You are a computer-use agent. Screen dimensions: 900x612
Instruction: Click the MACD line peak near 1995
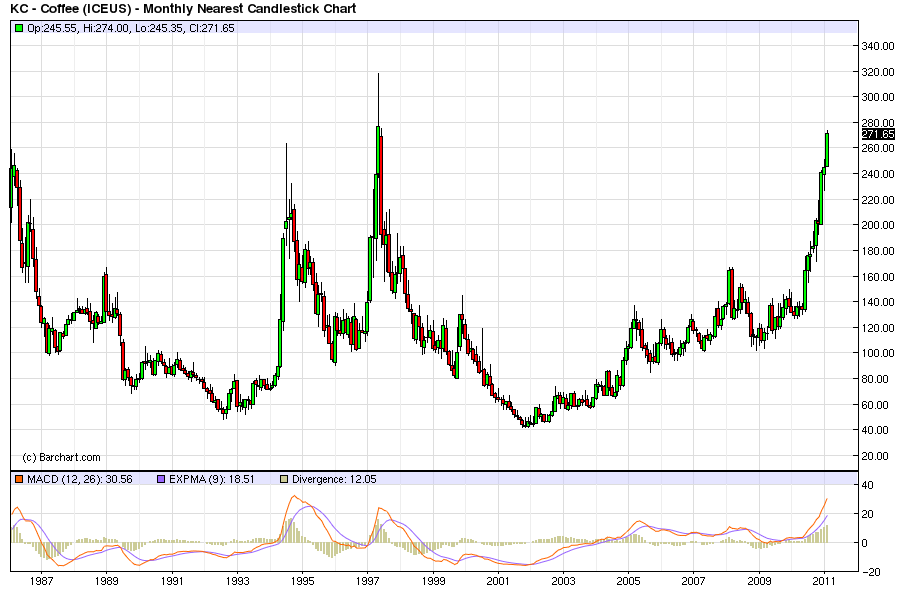[294, 496]
